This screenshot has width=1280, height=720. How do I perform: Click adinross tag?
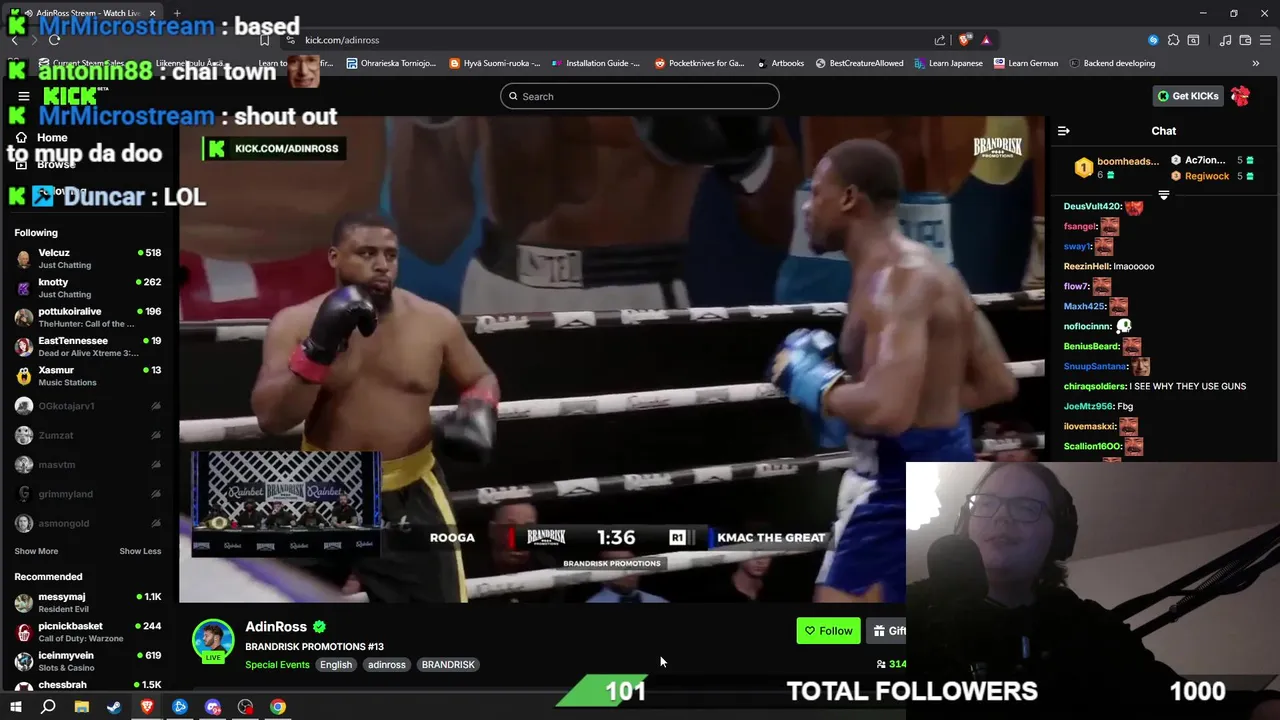point(387,665)
